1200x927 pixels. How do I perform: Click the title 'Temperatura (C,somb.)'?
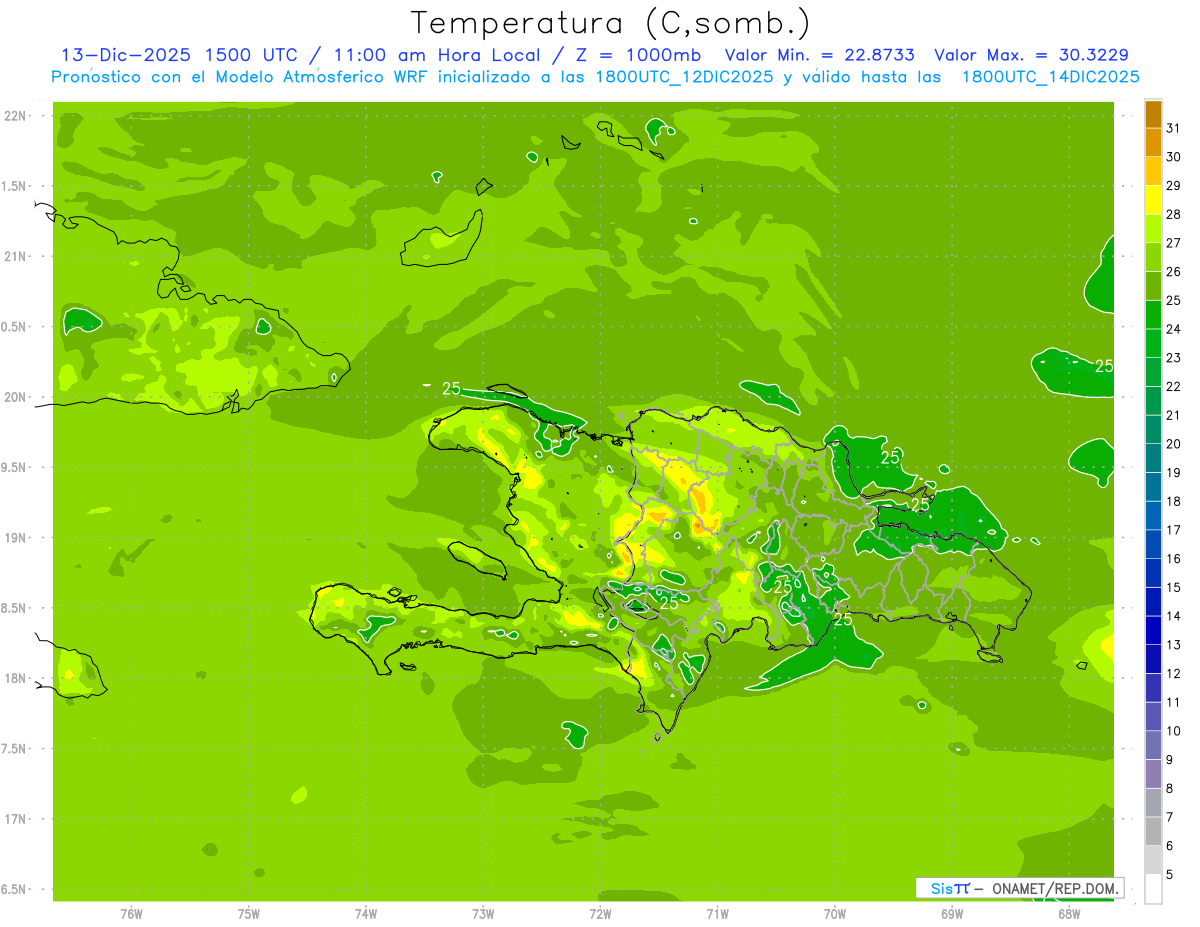[x=611, y=24]
